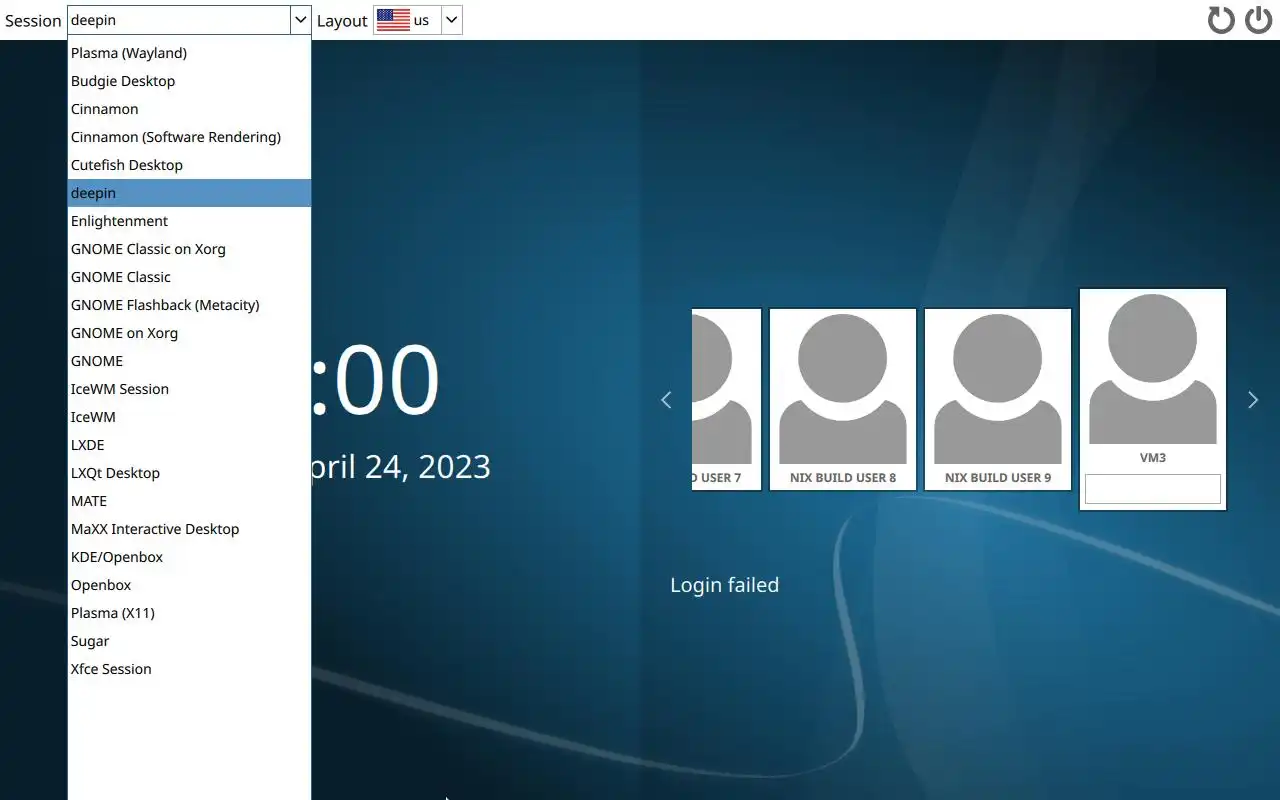Open the keyboard Layout dropdown arrow
1280x800 pixels.
451,20
